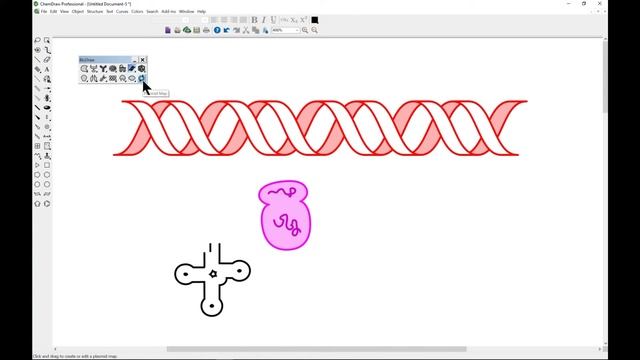The width and height of the screenshot is (640, 360).
Task: Select the Acyclic Chain tool
Action: point(38,156)
